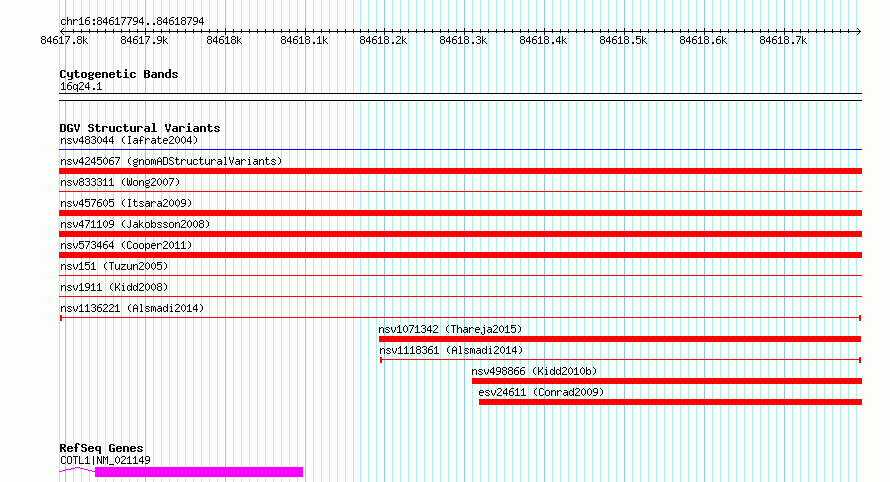The height and width of the screenshot is (482, 890).
Task: Click the 84618.7k ruler tick label
Action: coord(783,40)
